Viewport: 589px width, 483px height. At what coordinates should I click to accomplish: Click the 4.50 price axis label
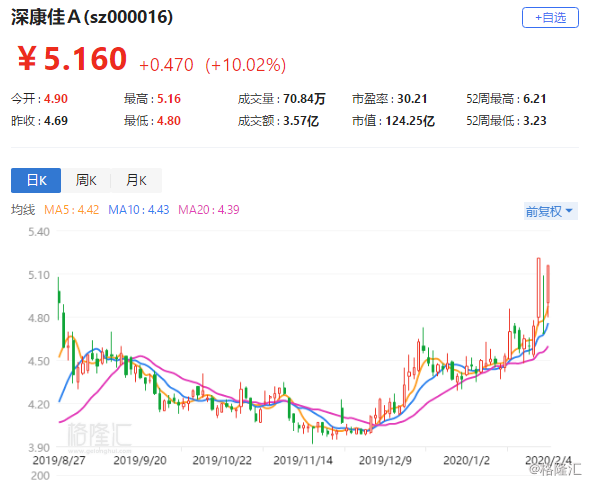point(39,361)
